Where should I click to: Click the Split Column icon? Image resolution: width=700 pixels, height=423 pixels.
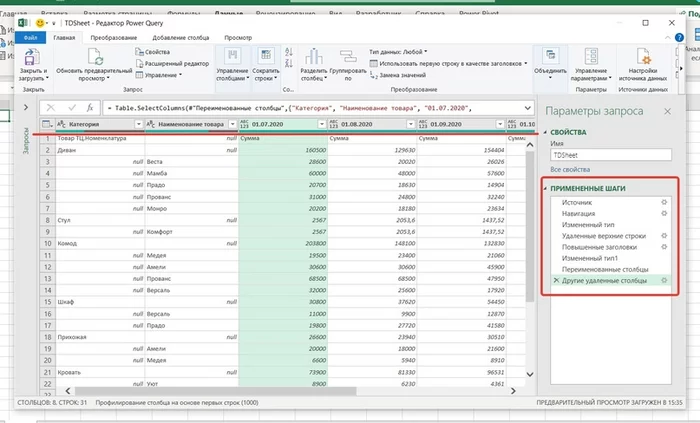[x=313, y=57]
